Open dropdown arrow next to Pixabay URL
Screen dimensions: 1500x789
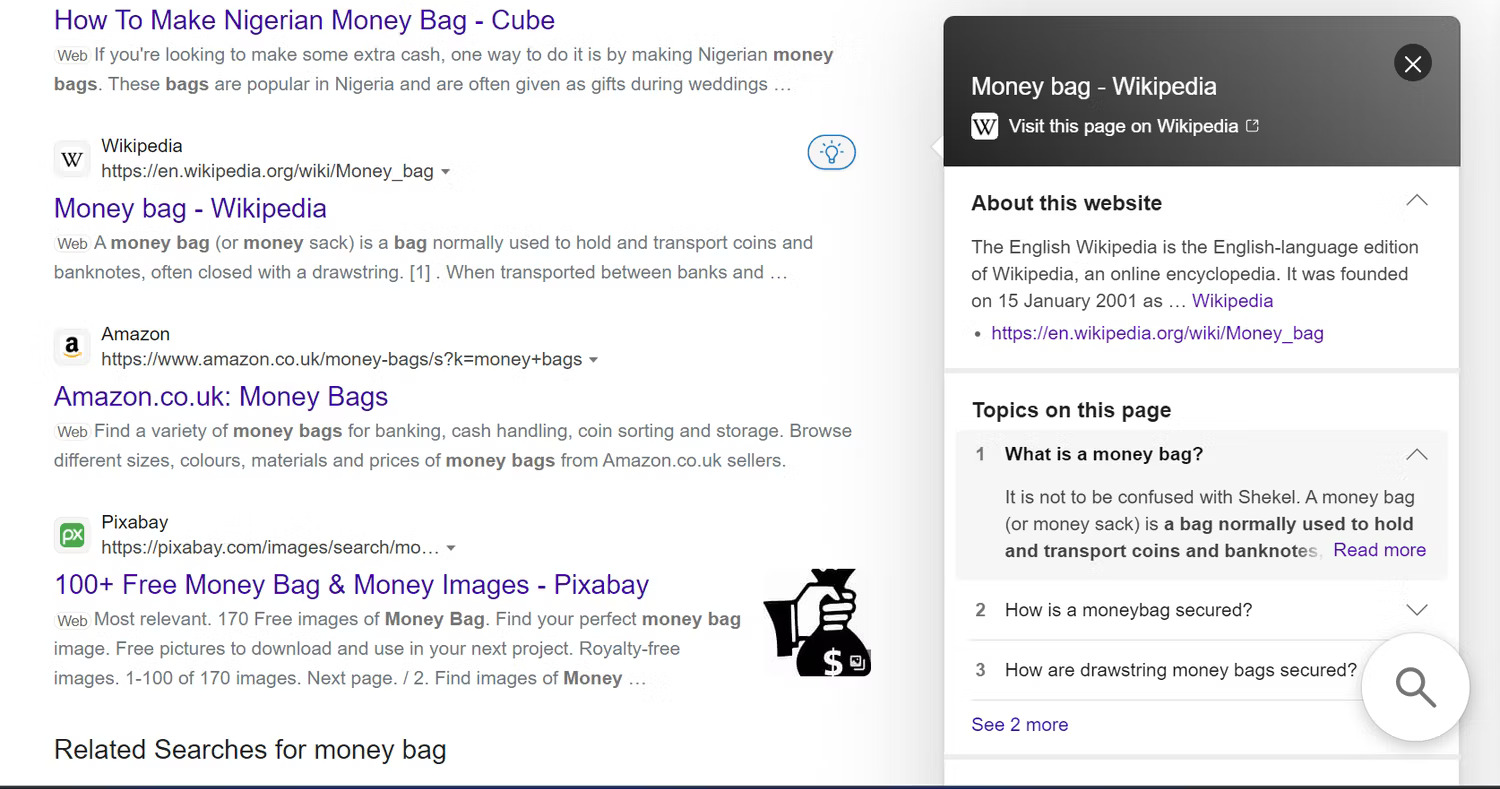coord(451,548)
